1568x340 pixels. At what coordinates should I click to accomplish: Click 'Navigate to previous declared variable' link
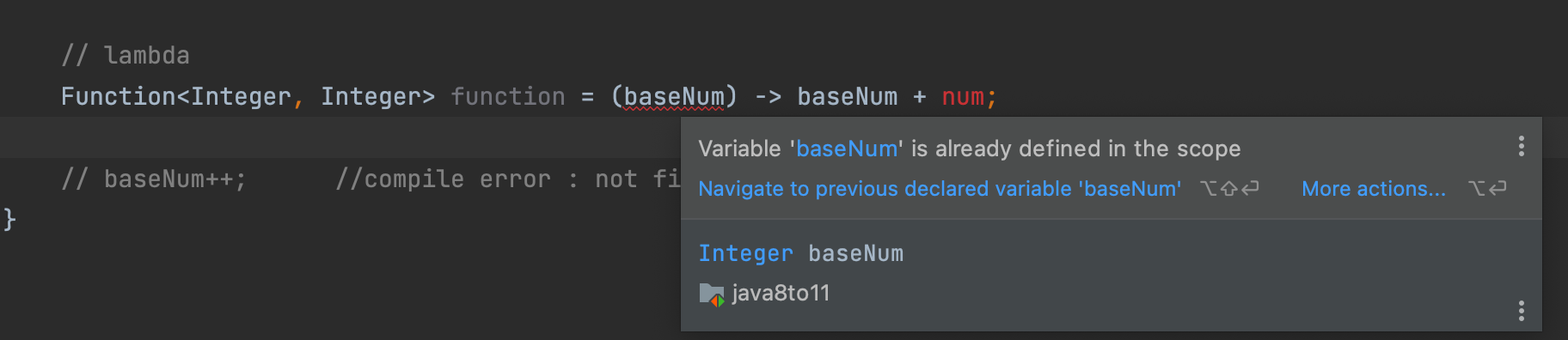pos(940,189)
